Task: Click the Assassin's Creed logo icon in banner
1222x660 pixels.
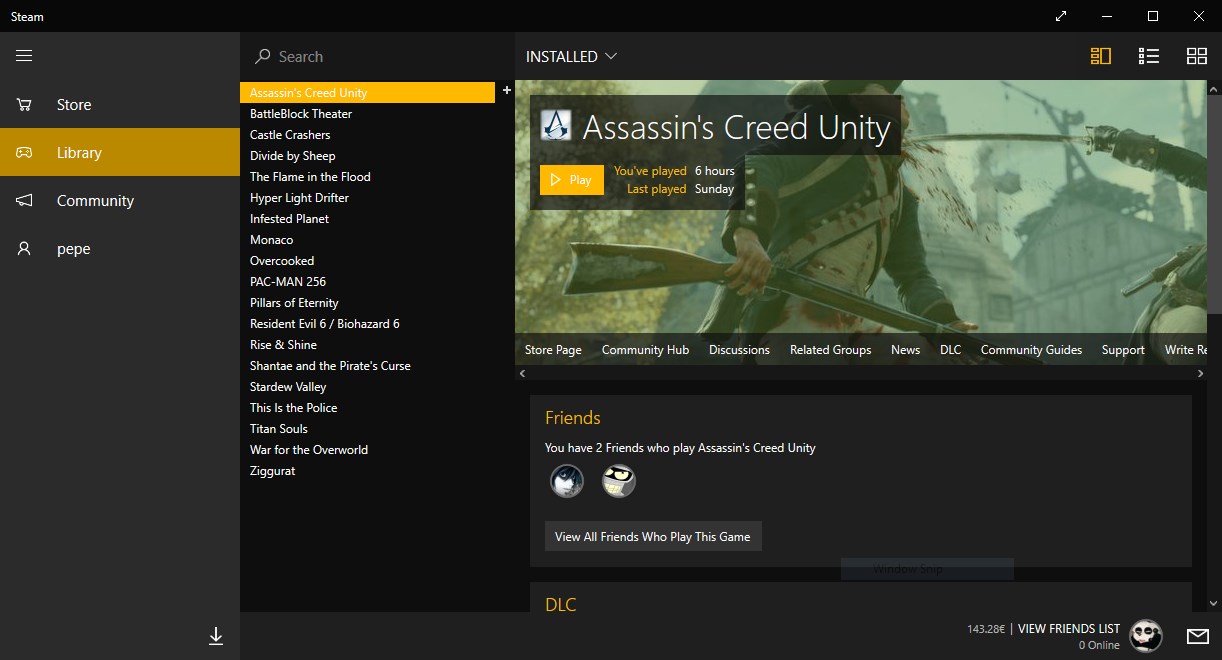Action: (555, 125)
